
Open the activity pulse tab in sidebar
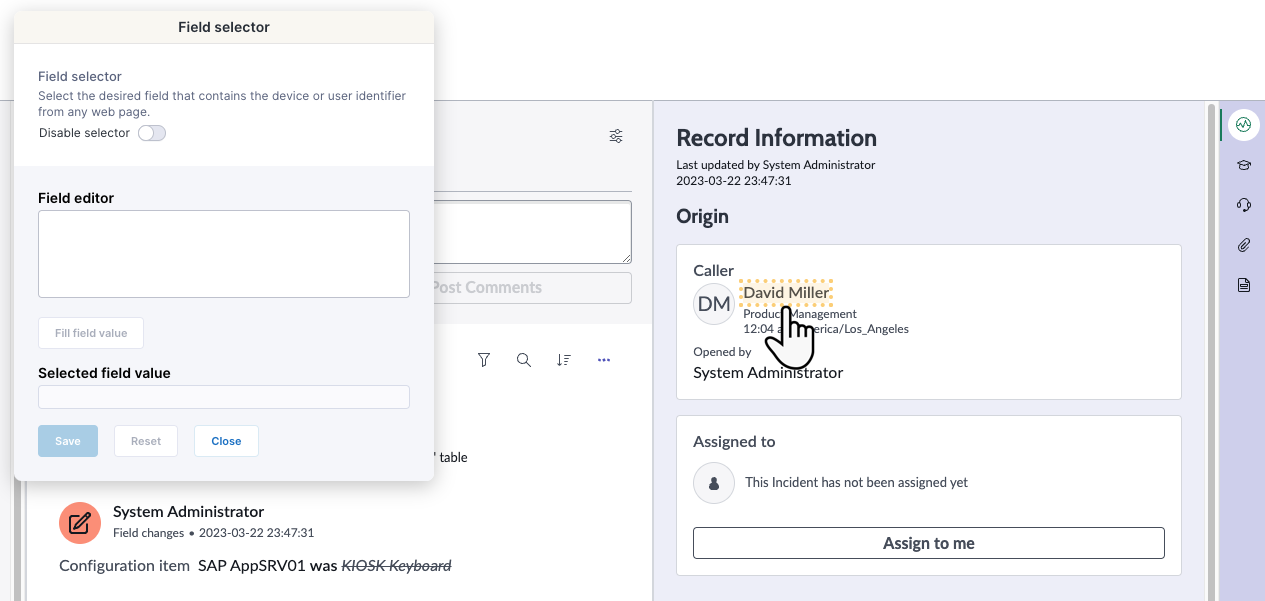[x=1243, y=125]
